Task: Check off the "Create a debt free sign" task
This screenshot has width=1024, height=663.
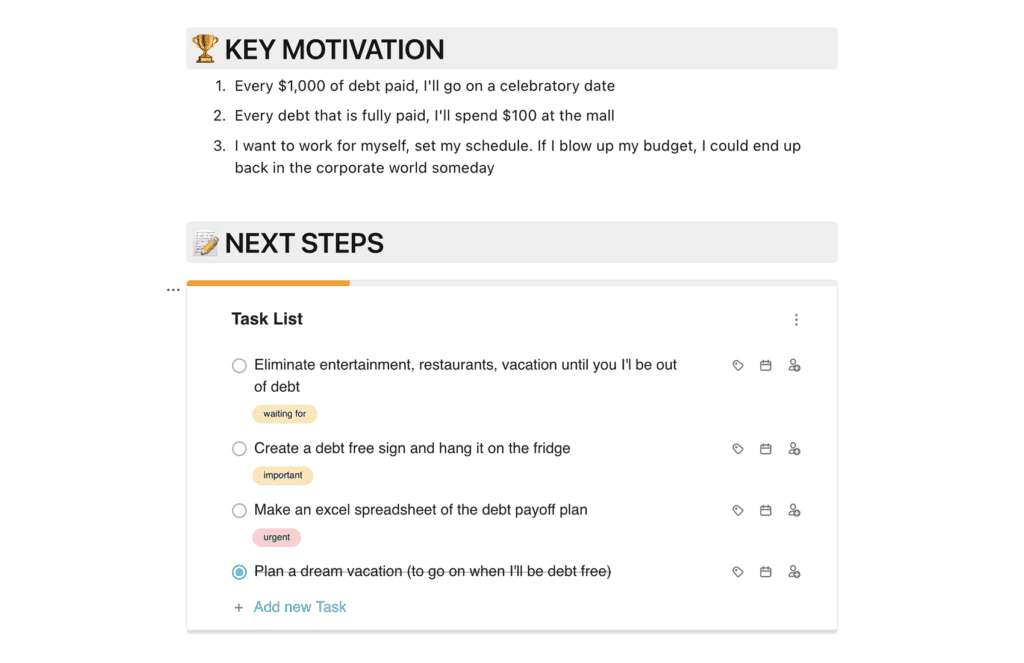Action: click(239, 448)
